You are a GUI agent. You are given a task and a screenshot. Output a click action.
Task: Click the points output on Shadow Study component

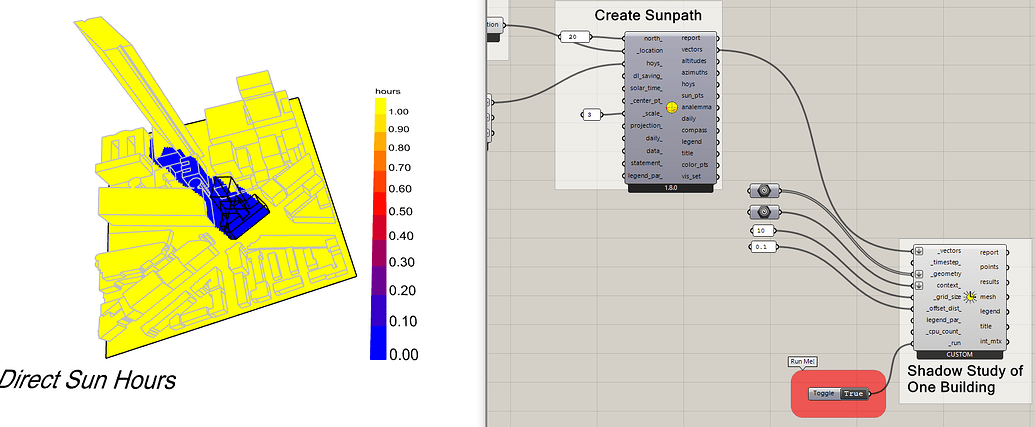pos(989,267)
